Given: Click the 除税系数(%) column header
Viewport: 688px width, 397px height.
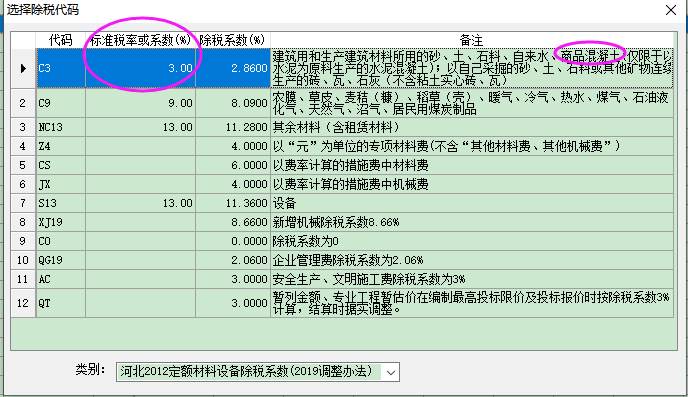Looking at the screenshot, I should click(x=233, y=40).
